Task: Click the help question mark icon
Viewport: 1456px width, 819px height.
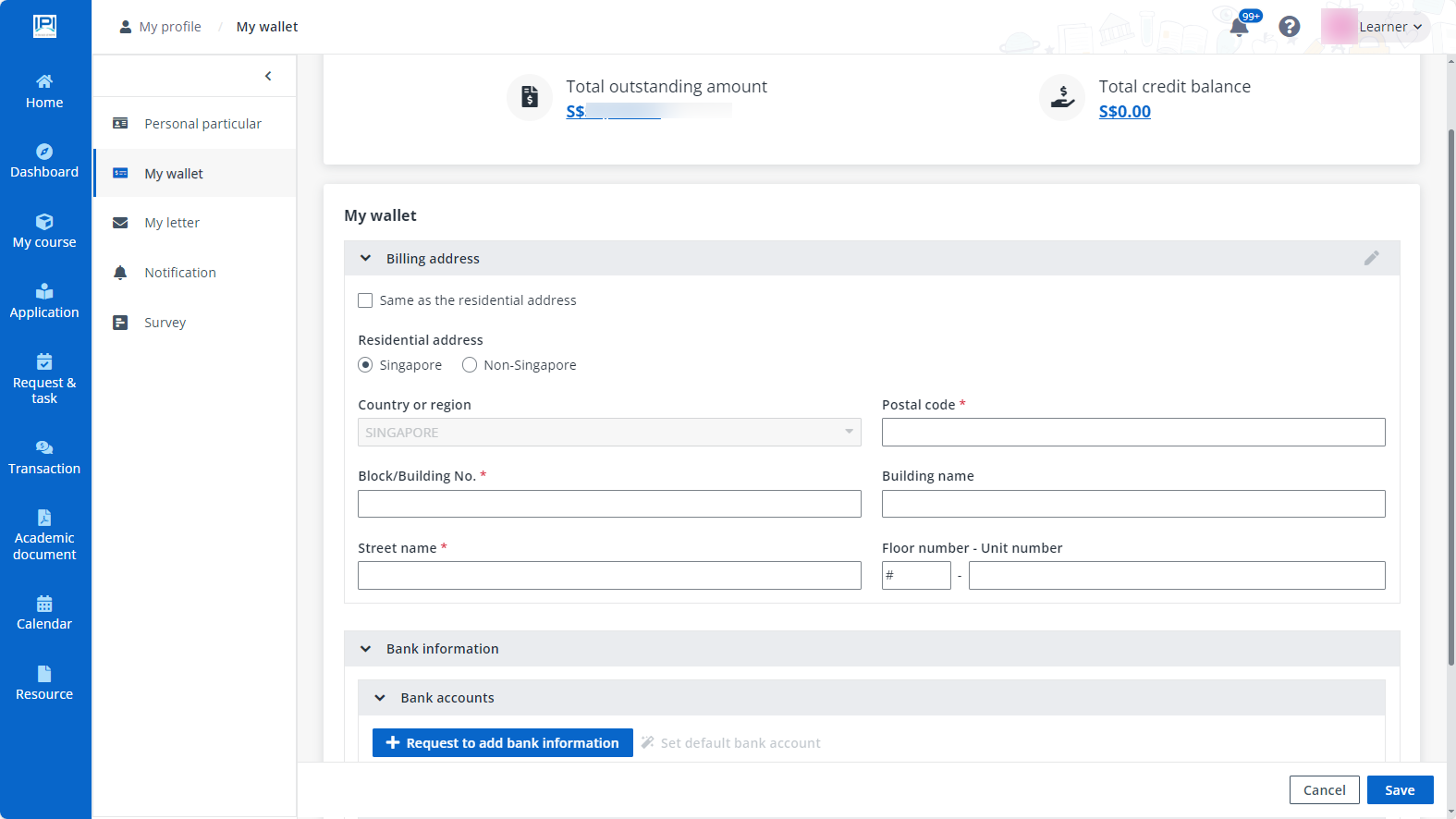Action: click(1290, 27)
